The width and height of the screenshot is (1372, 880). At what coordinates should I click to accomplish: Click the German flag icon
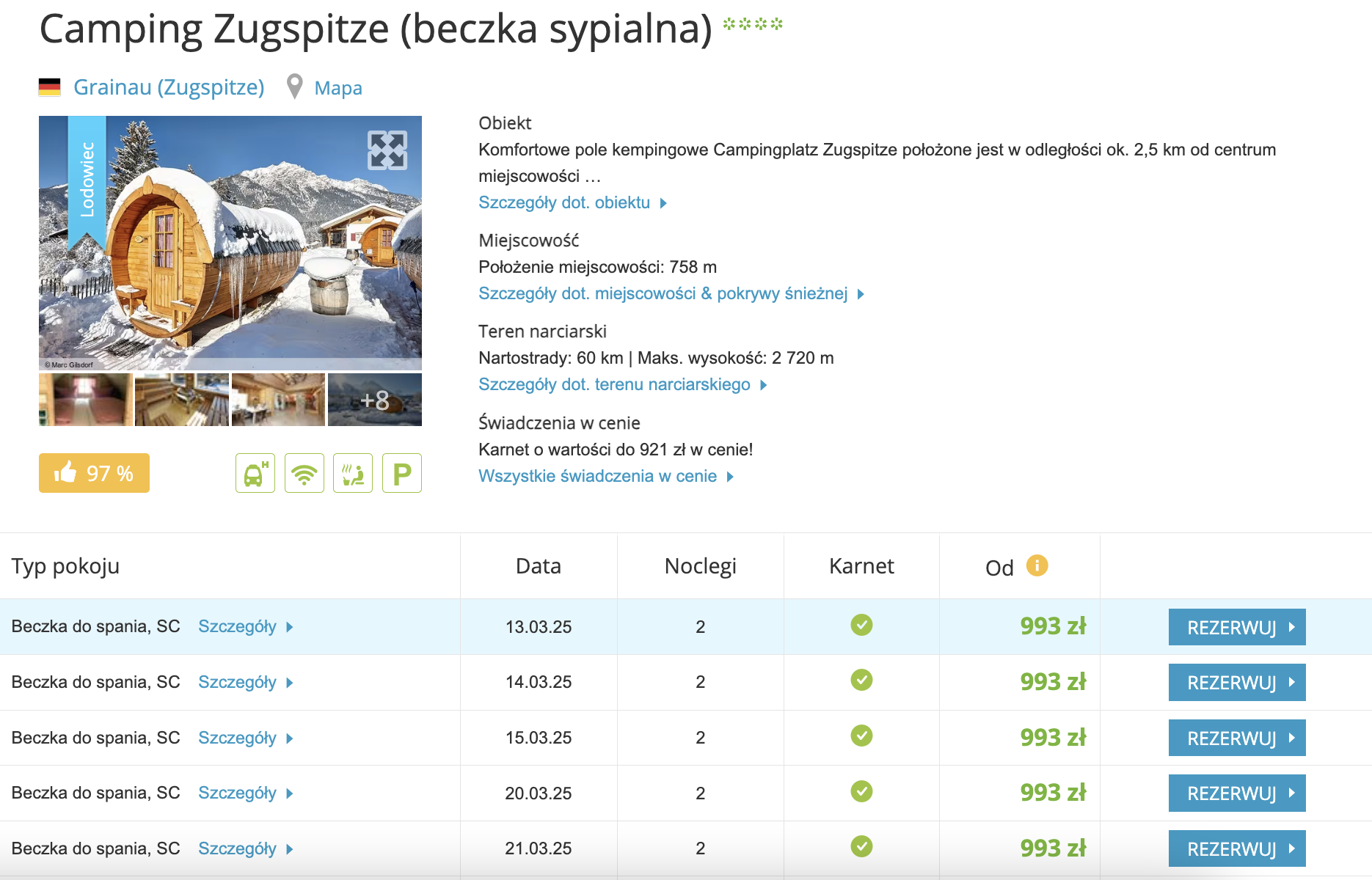point(49,87)
